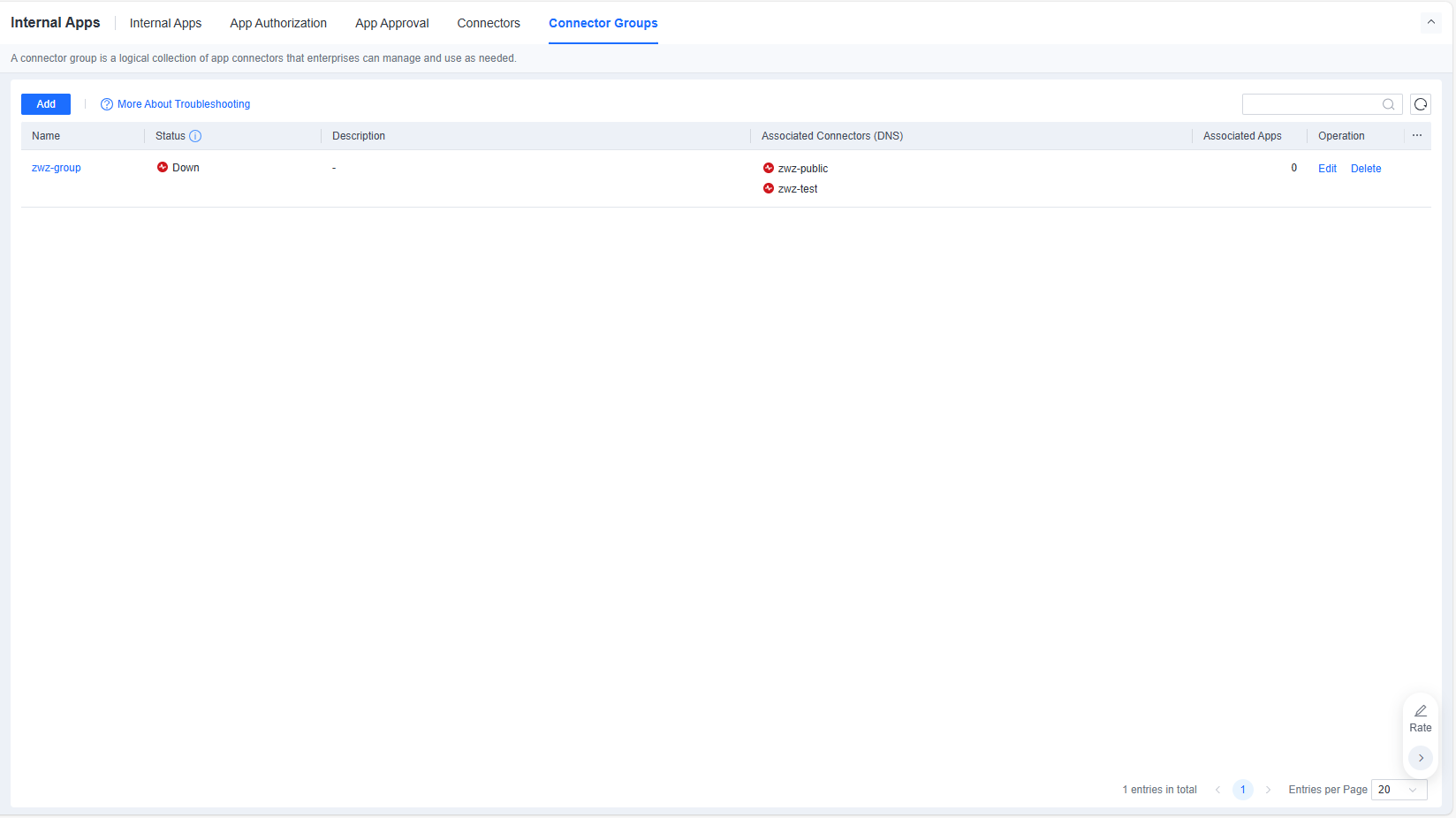Open the Entries per Page dropdown
The image size is (1456, 818).
(x=1399, y=790)
